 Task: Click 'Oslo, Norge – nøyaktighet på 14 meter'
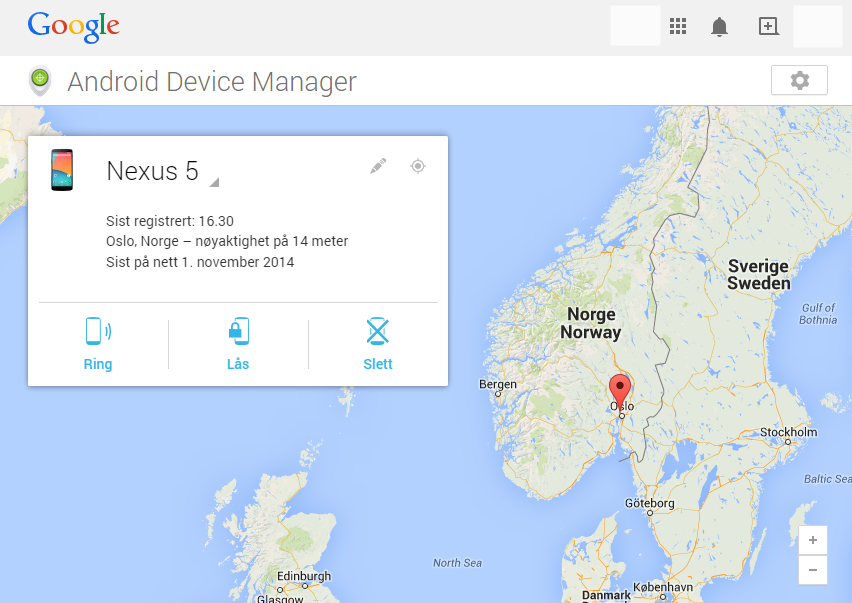point(227,241)
